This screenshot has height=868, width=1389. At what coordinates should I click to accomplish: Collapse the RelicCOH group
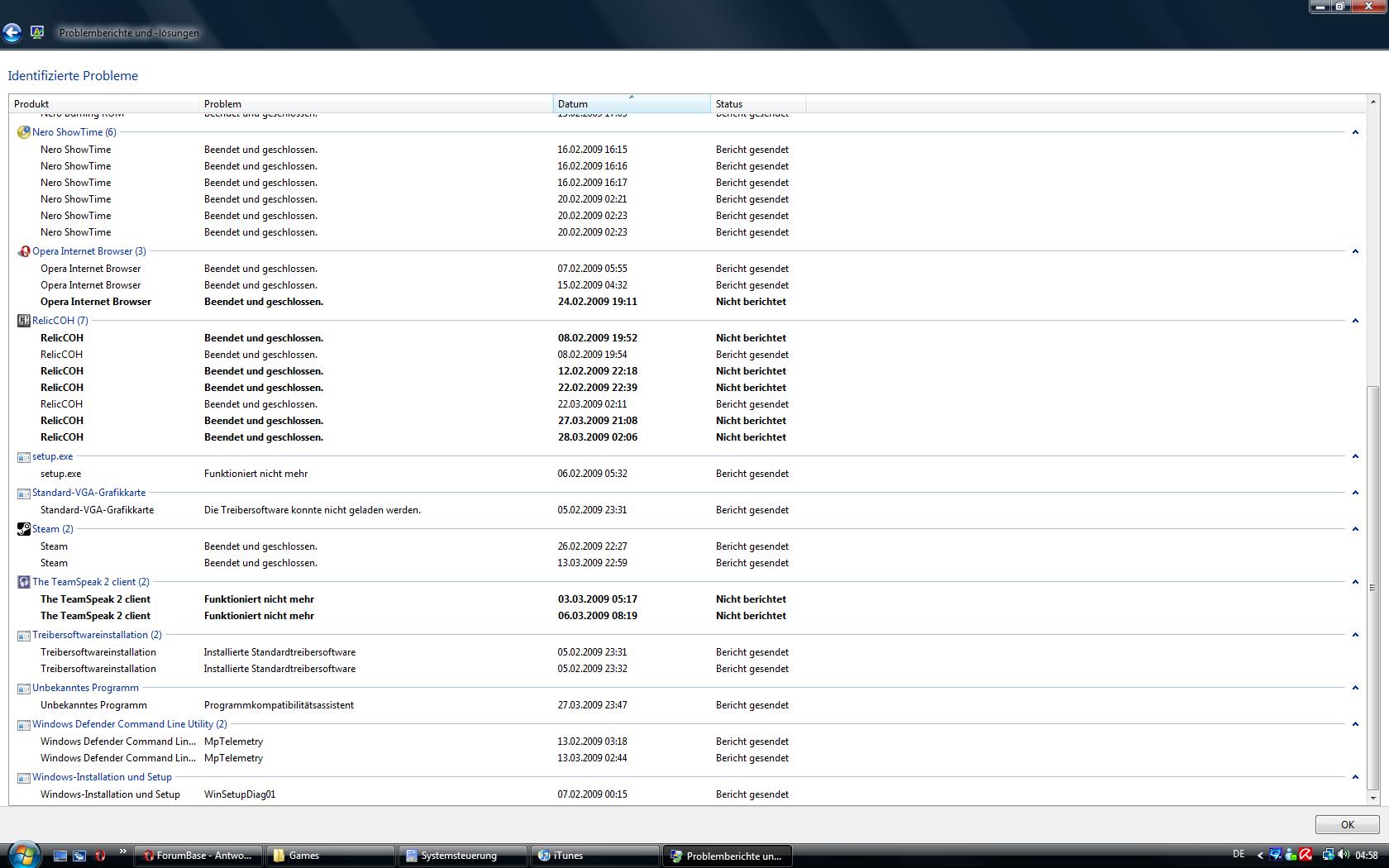1355,321
